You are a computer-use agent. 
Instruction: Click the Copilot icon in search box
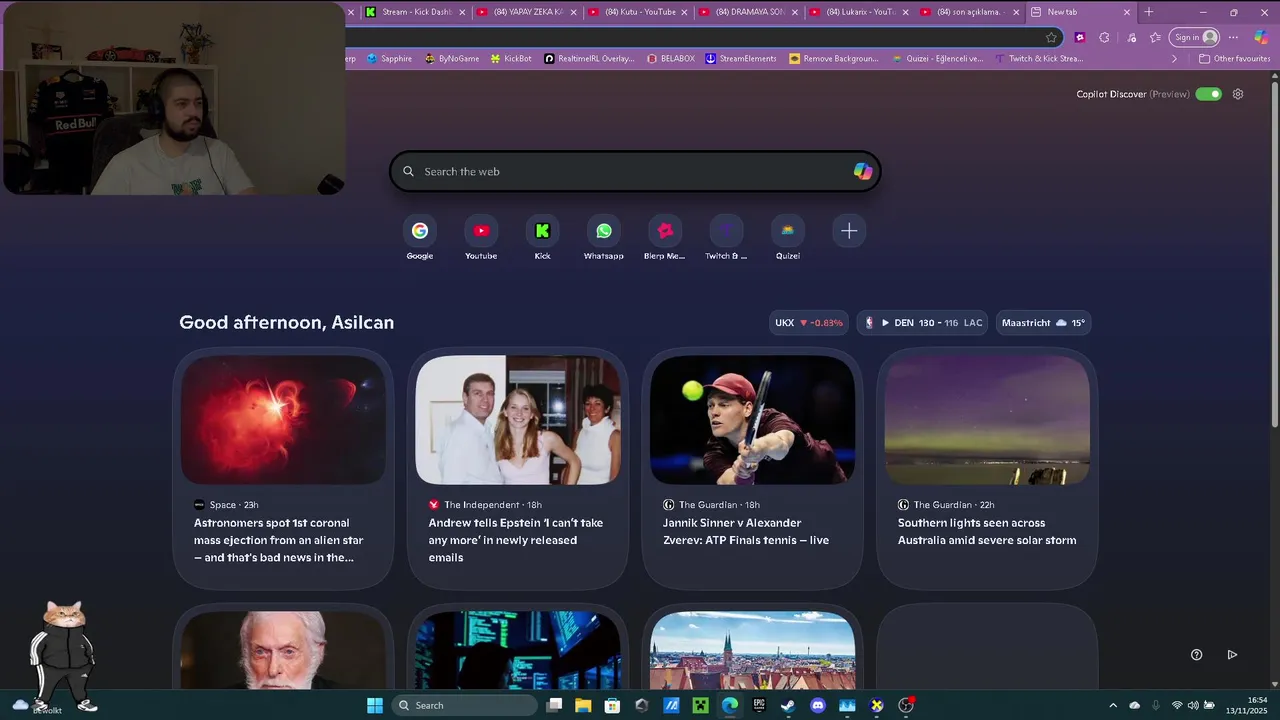(863, 171)
